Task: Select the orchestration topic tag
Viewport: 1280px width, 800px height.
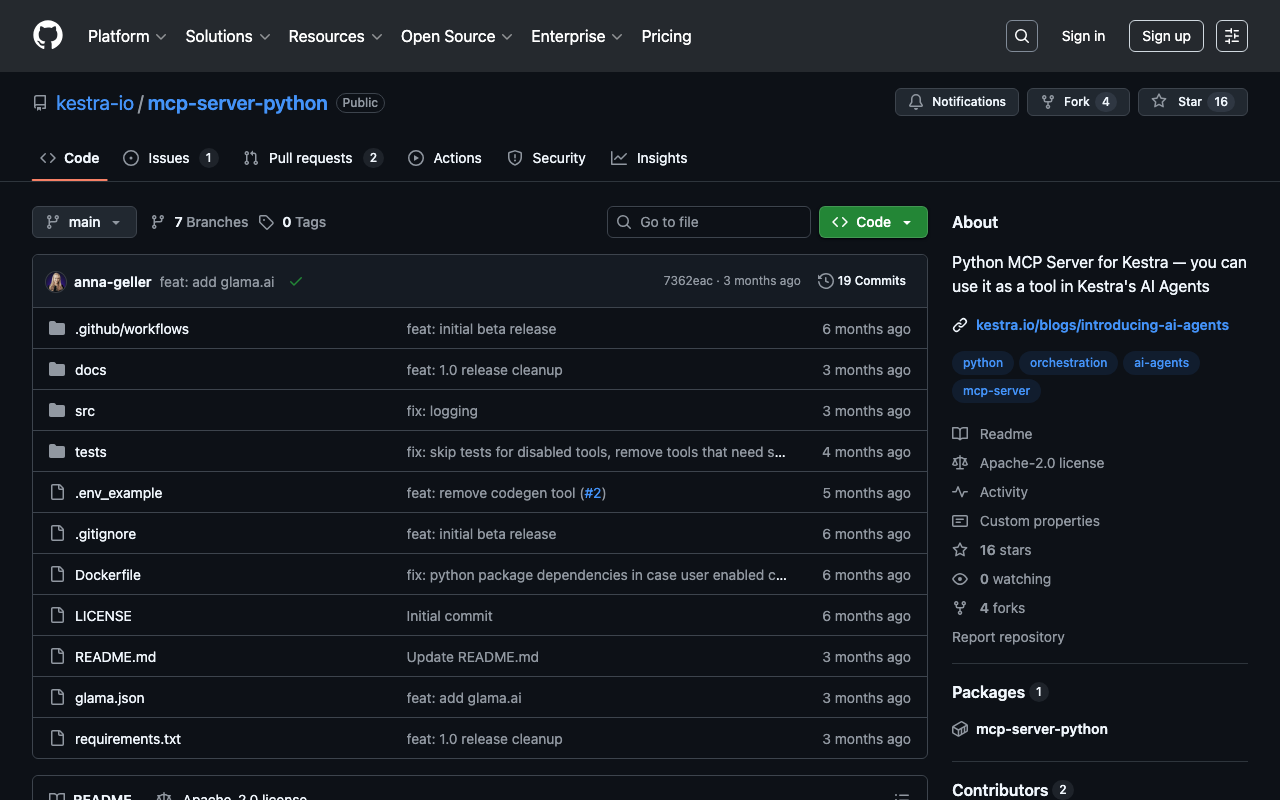Action: (1068, 363)
